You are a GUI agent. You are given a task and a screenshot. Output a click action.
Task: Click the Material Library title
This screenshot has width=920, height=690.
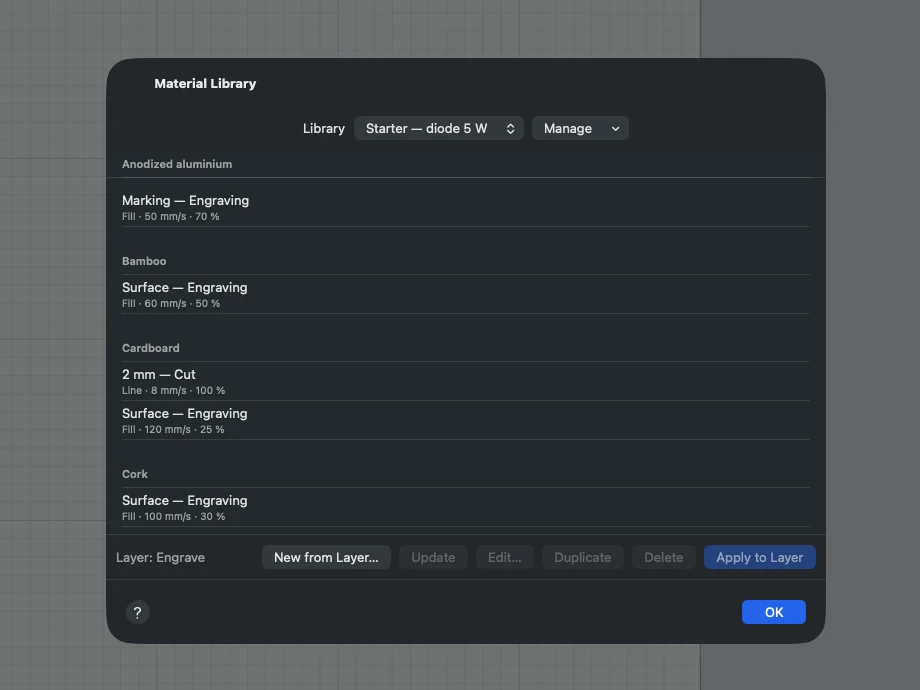(x=205, y=83)
